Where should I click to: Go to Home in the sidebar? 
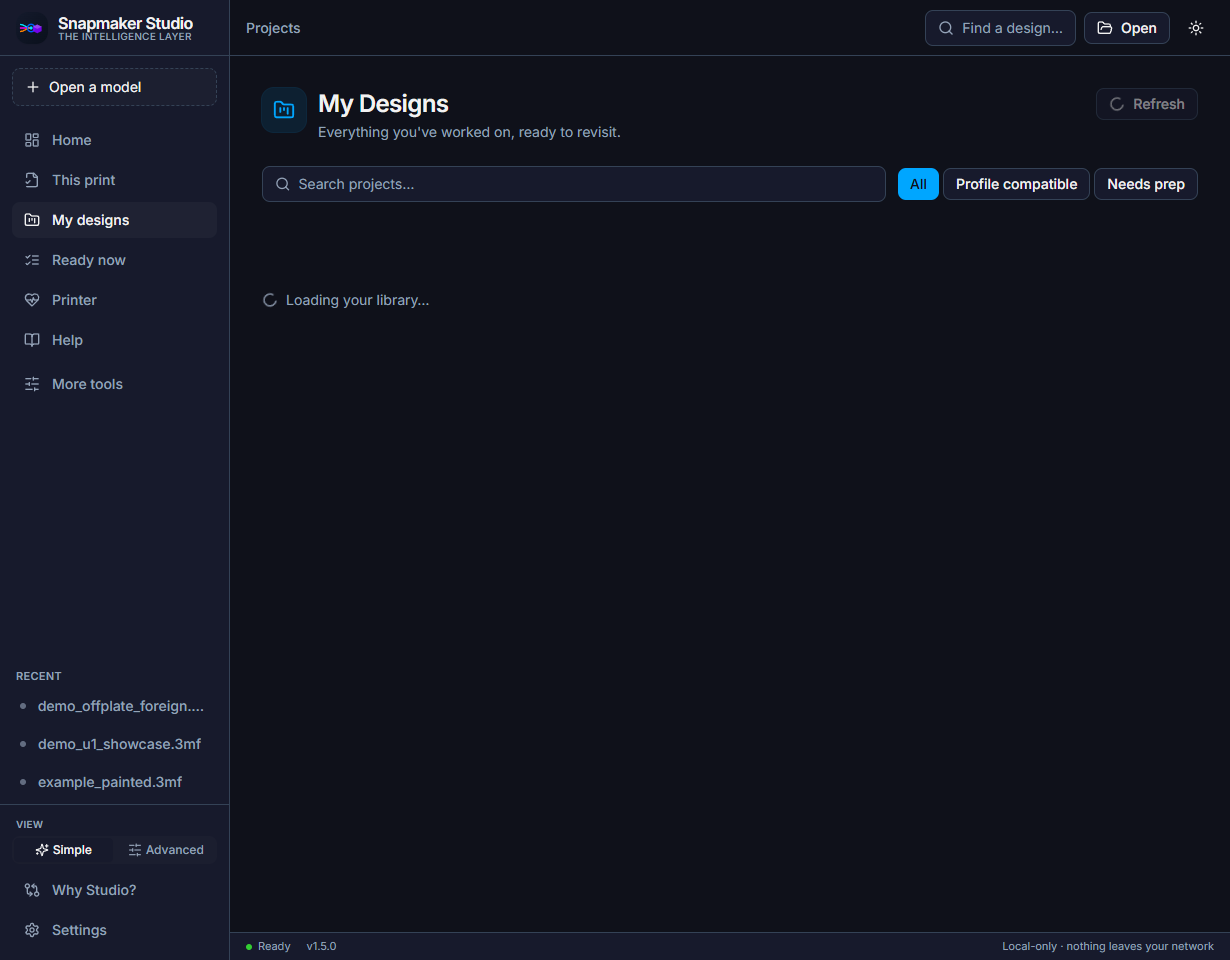click(x=114, y=140)
